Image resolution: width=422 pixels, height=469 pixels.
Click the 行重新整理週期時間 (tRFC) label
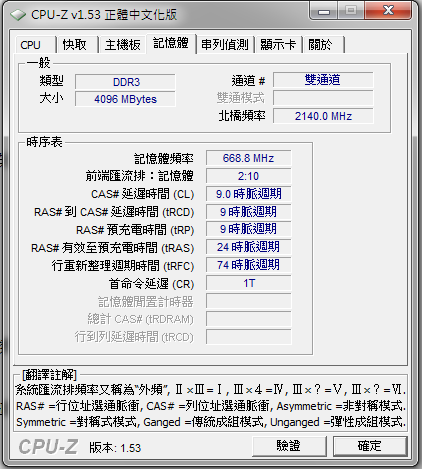click(x=123, y=266)
